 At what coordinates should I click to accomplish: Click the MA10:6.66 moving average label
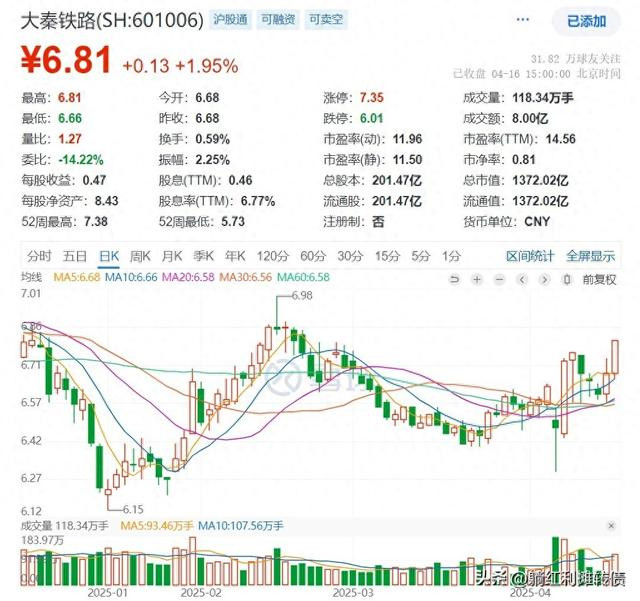[x=131, y=277]
